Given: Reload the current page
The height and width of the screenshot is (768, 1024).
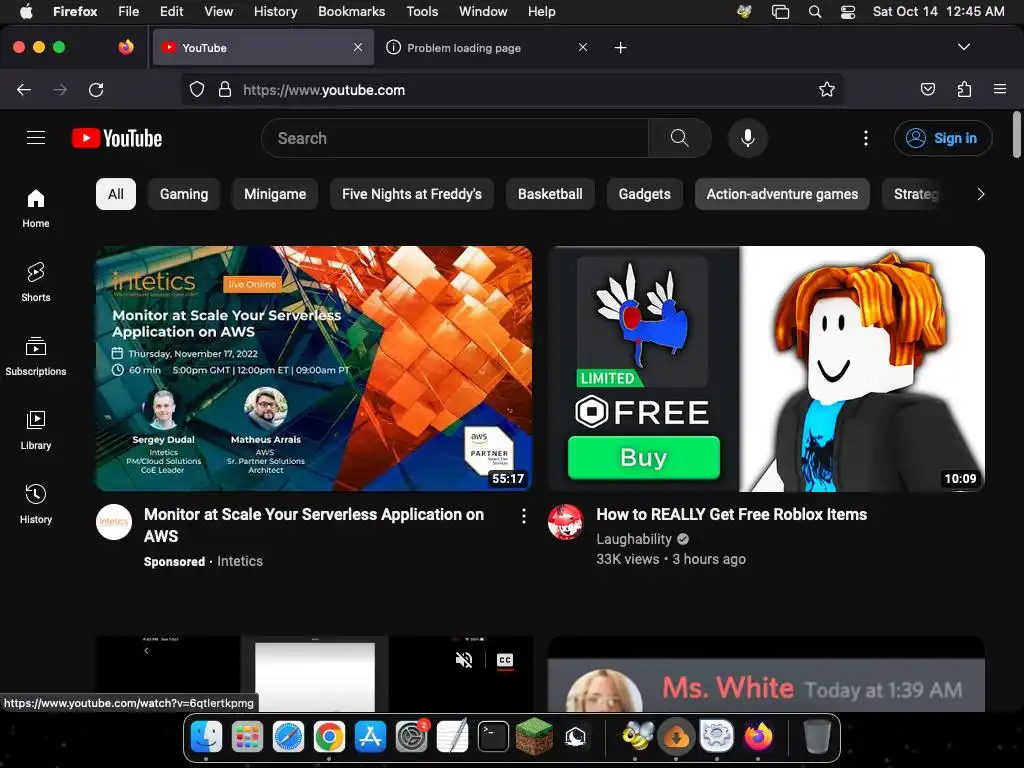Looking at the screenshot, I should 96,89.
